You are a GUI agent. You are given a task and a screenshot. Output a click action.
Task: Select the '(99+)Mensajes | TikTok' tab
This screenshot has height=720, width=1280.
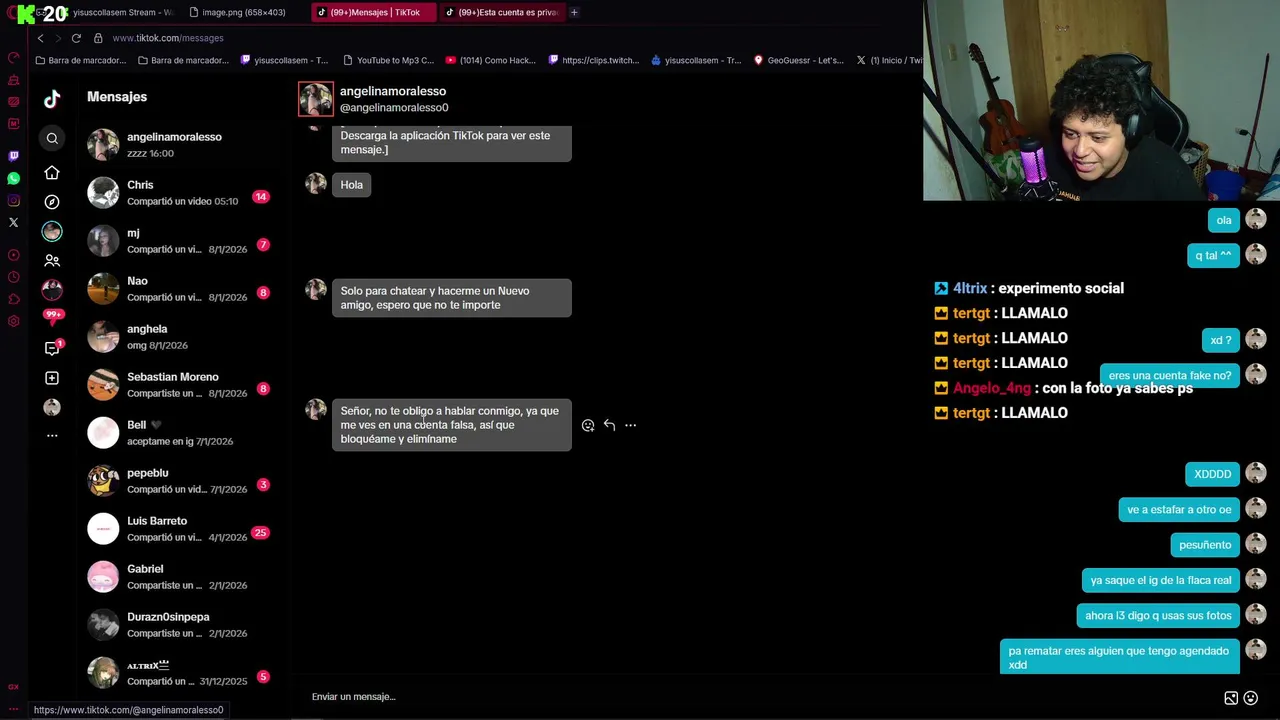374,12
